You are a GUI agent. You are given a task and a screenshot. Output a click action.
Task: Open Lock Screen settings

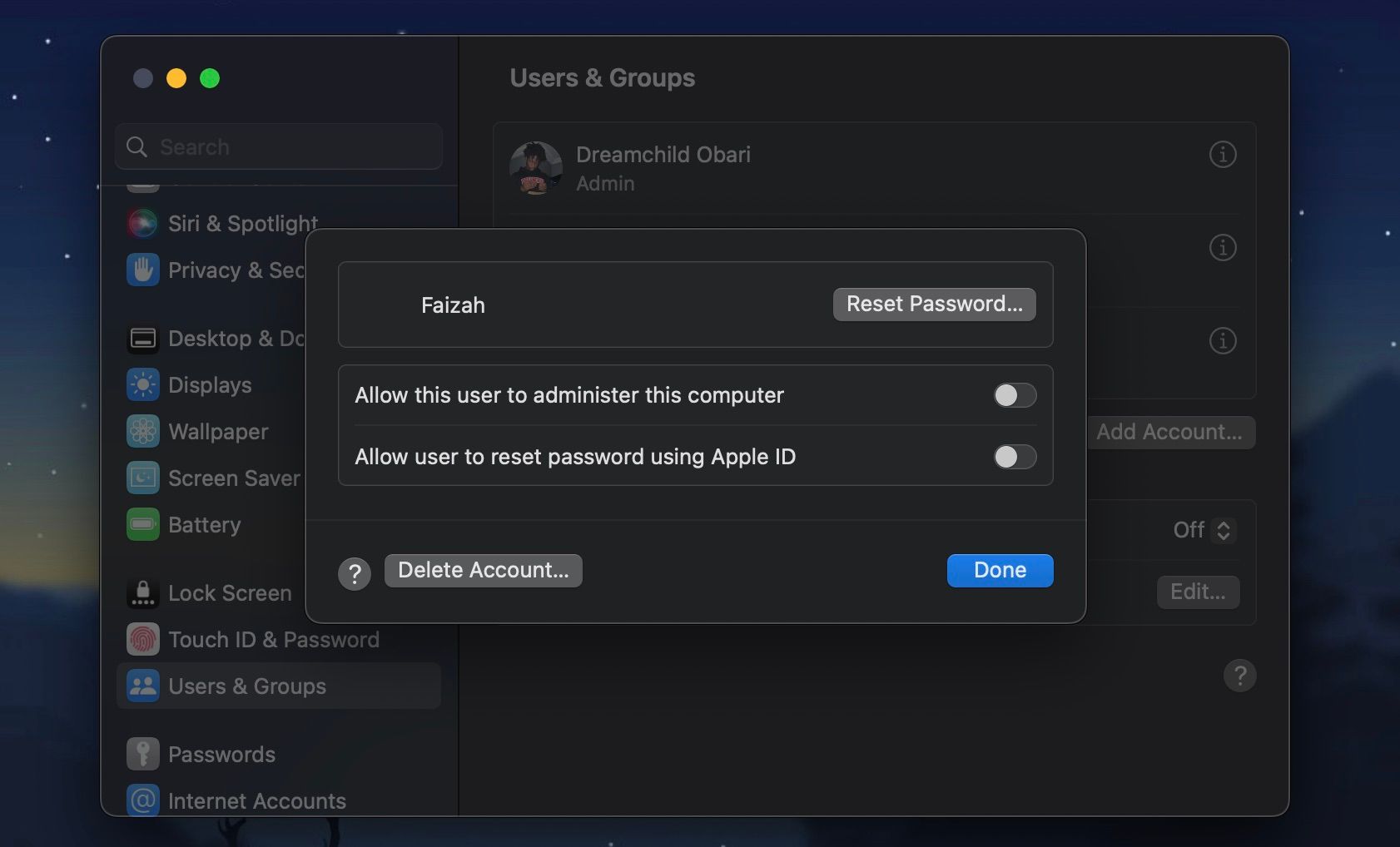pos(230,592)
